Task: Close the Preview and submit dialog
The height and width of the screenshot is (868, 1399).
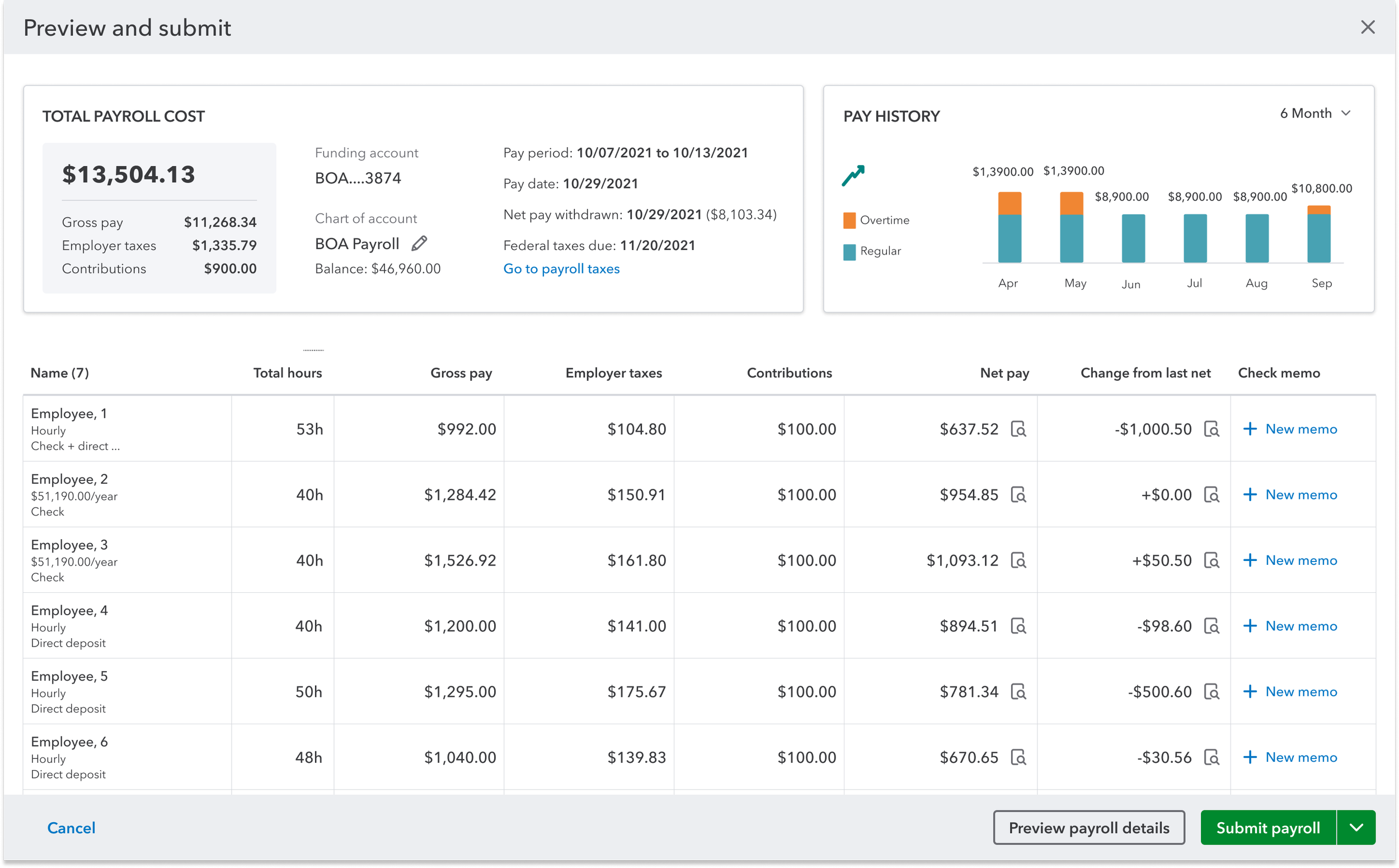Action: coord(1368,27)
